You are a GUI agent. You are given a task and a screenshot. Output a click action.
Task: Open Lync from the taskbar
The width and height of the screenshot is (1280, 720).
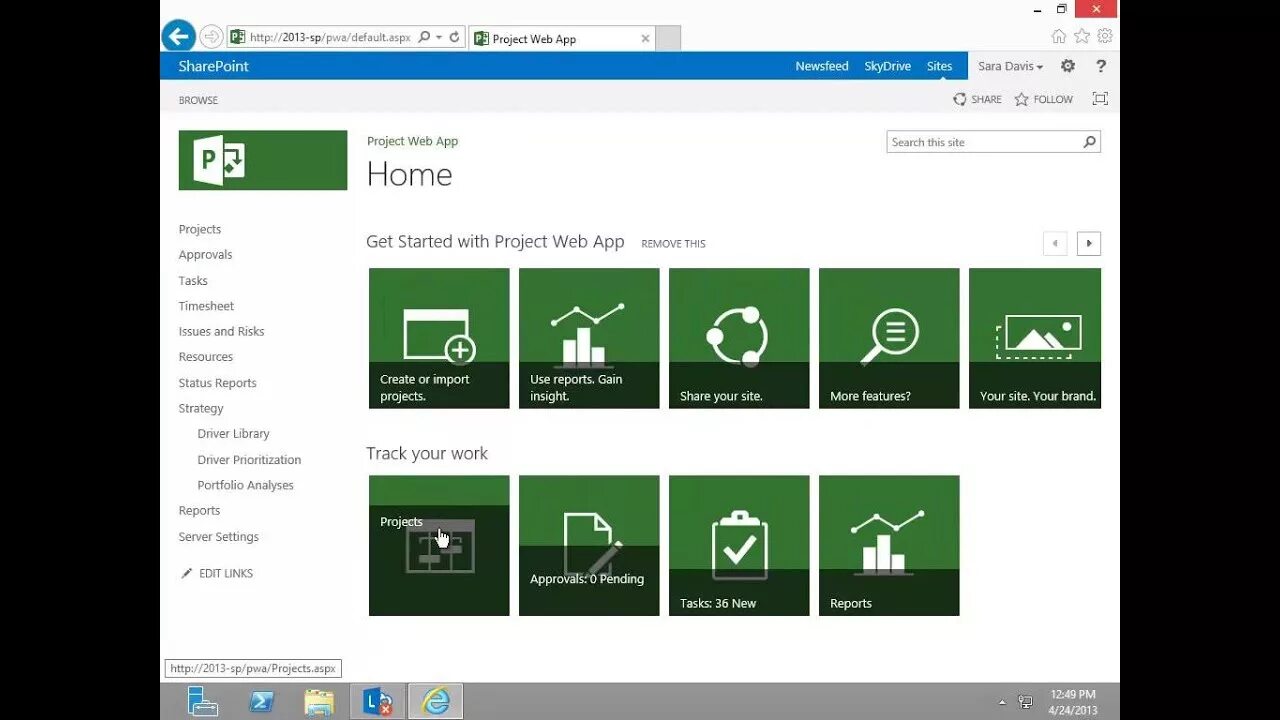click(x=377, y=702)
